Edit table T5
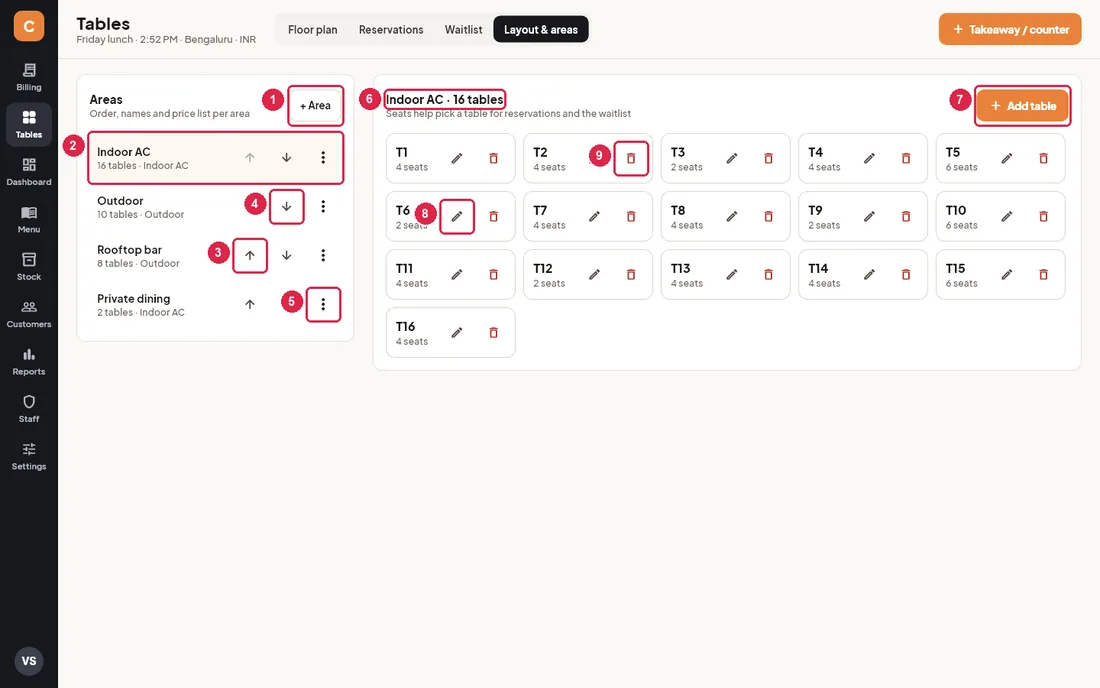 1007,158
